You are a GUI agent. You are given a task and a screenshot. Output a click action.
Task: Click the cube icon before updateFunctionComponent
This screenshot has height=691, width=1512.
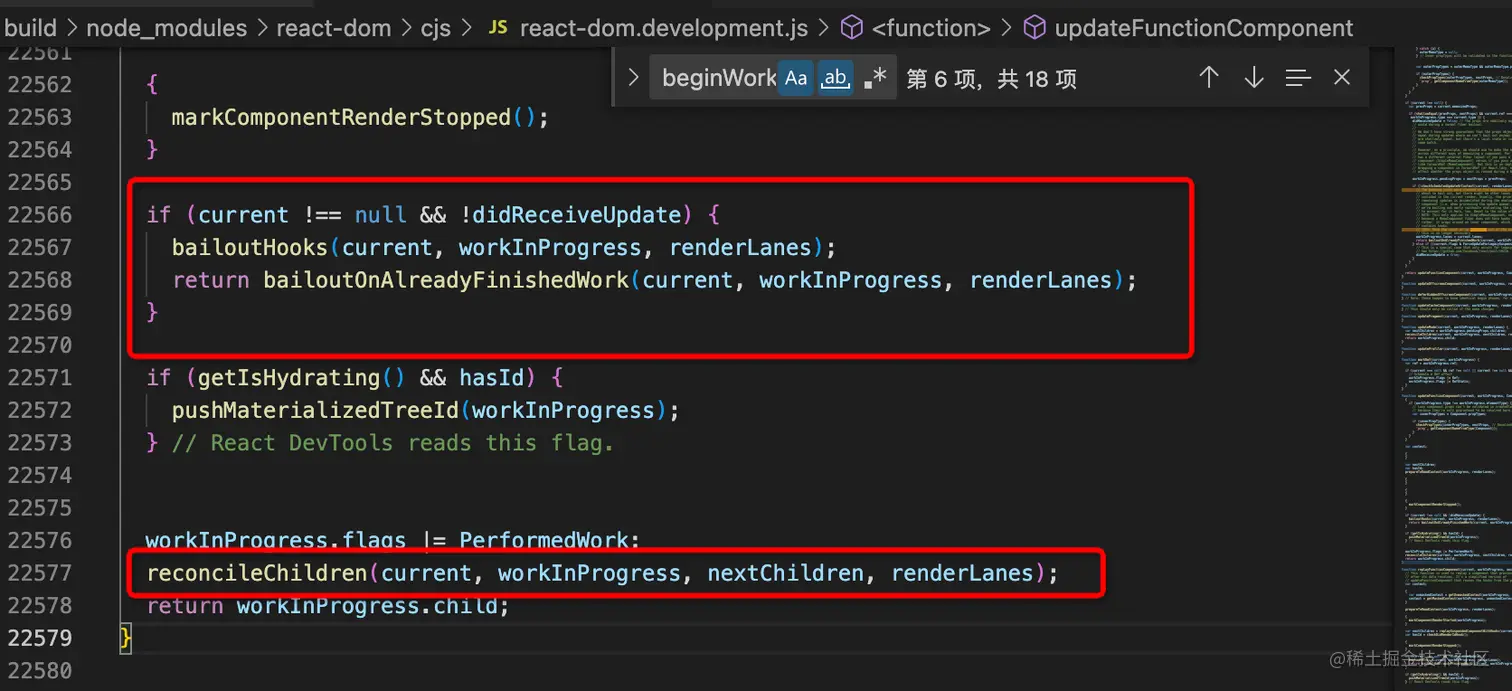1035,28
